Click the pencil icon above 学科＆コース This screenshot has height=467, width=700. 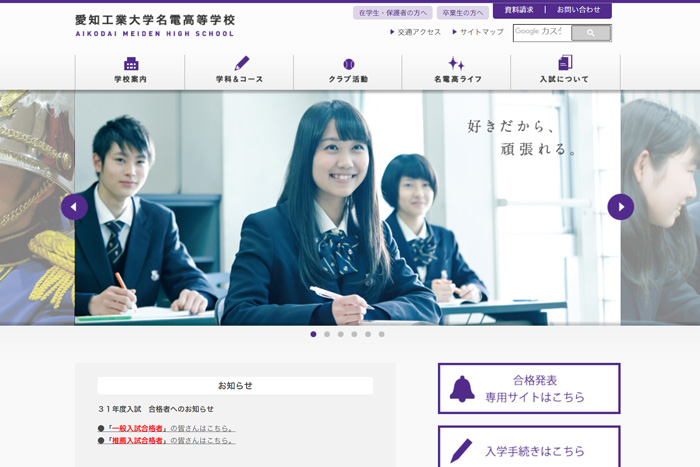pyautogui.click(x=240, y=63)
